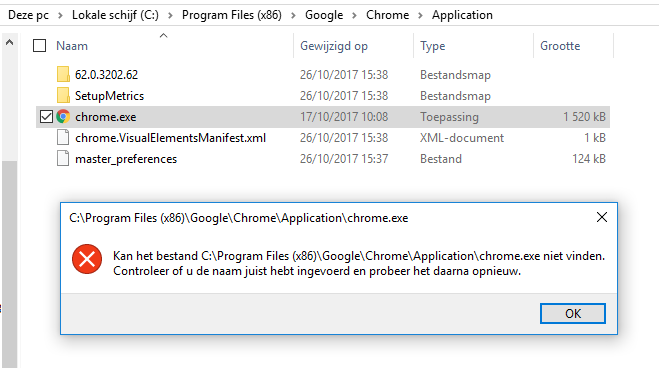
Task: Click the chrome.VisualElementsManifest.xml file icon
Action: 63,137
